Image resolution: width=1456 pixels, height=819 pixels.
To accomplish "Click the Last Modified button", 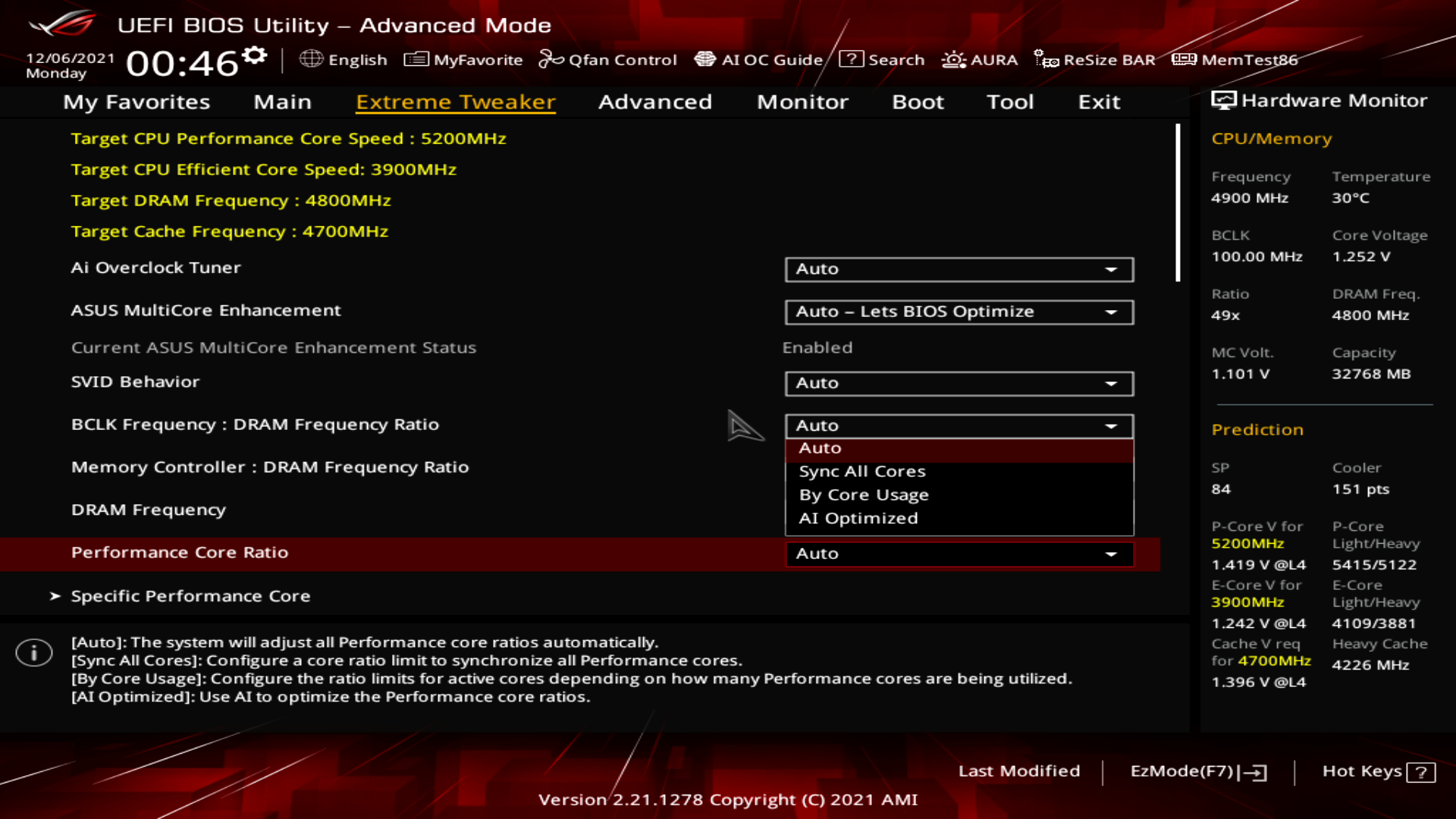I will 1018,771.
